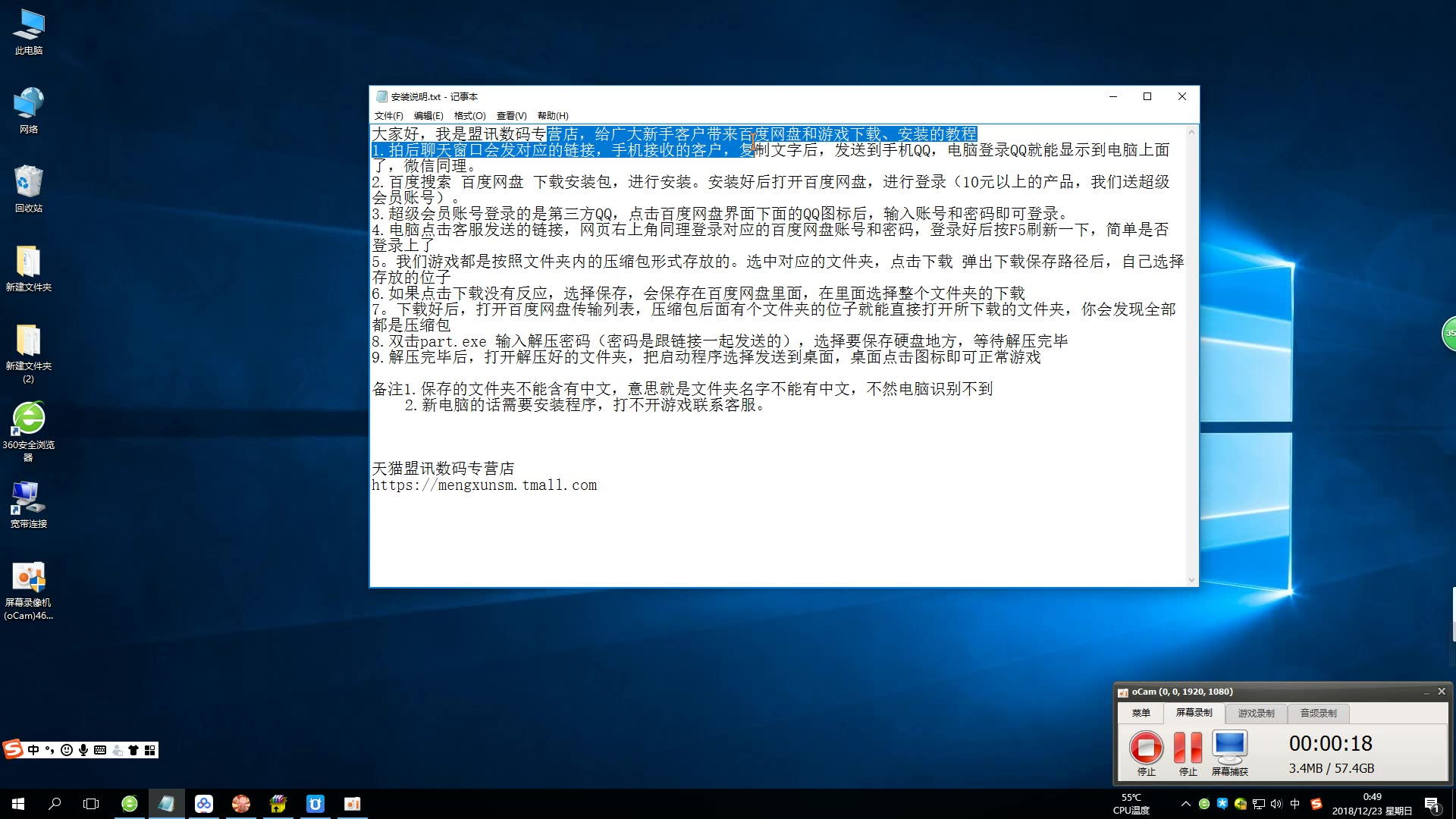Select the 网络 desktop icon

coord(29,111)
